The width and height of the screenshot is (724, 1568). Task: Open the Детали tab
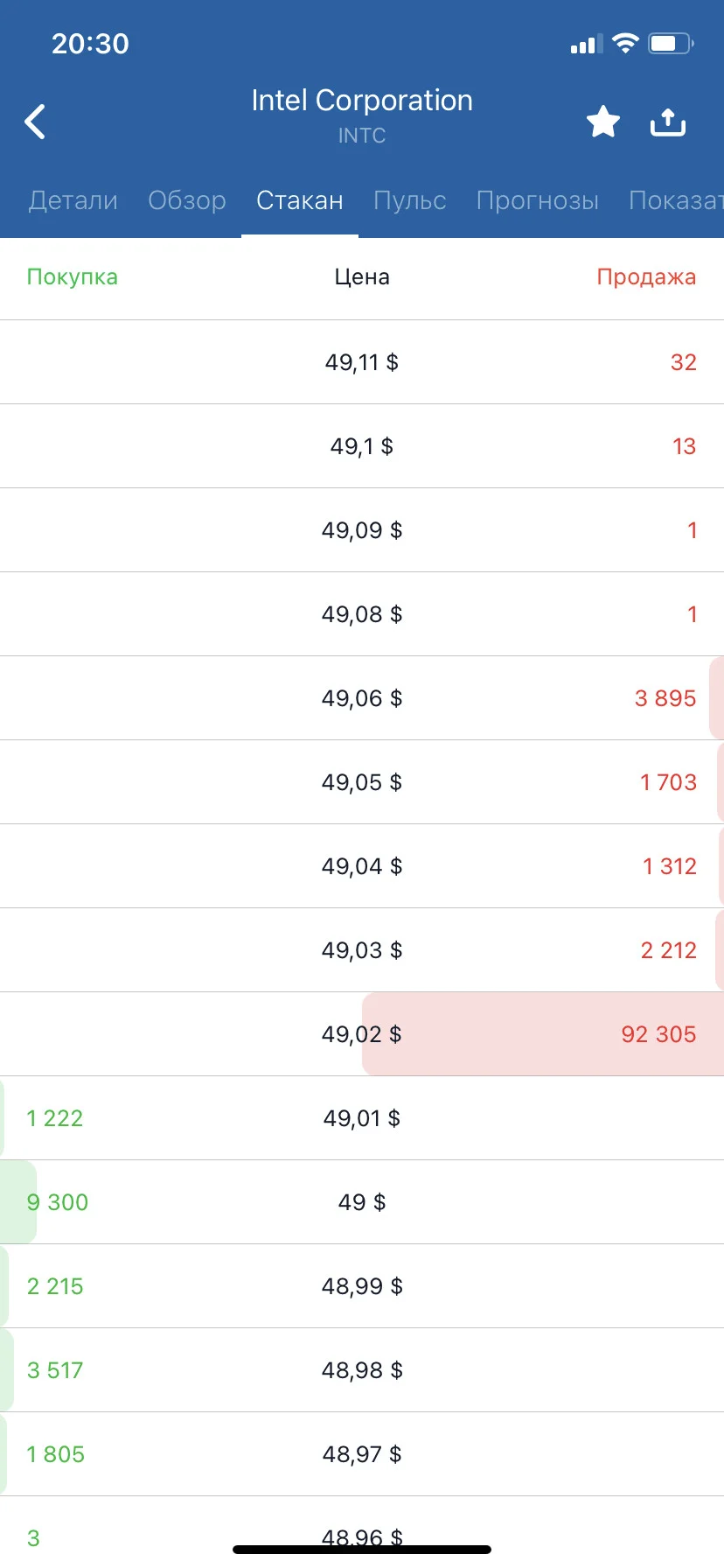[73, 200]
